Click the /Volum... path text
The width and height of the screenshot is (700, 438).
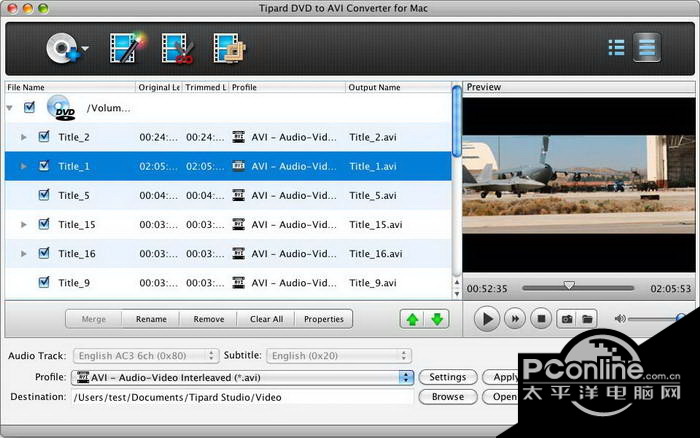pos(108,108)
